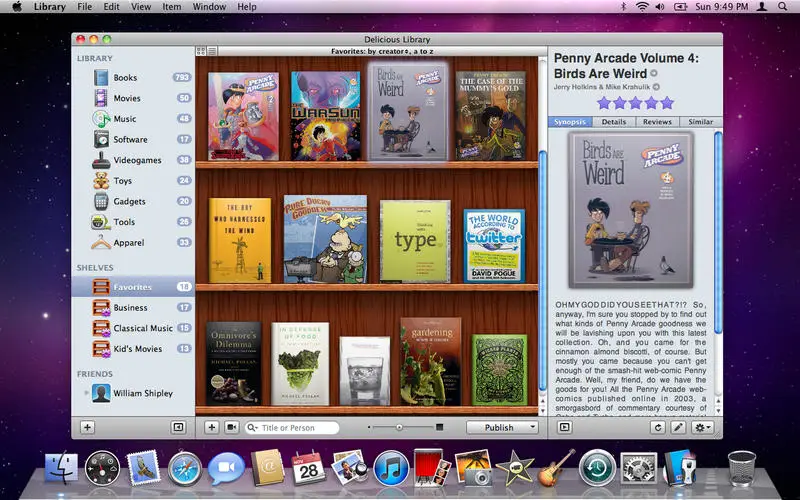Select the Tools tape measure library
Screen dimensions: 800x500
[133, 222]
